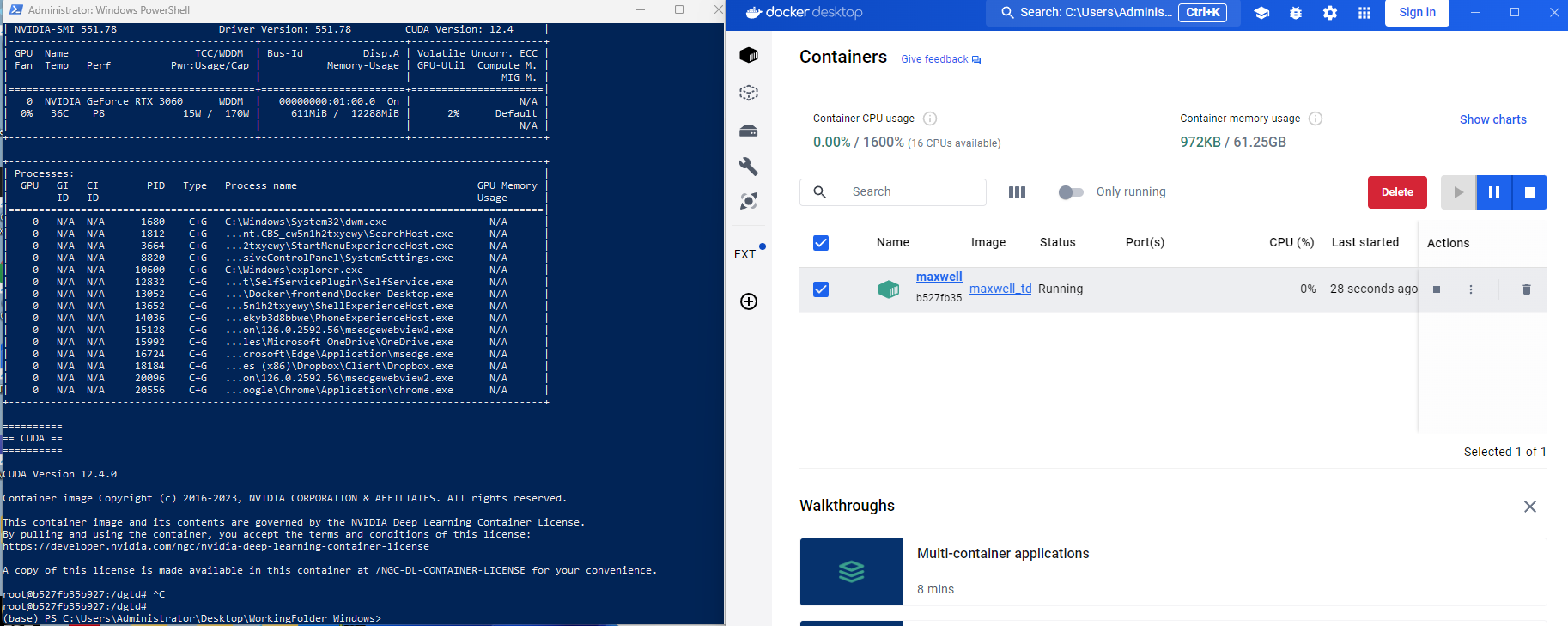
Task: Click container Search input field
Action: click(x=893, y=192)
